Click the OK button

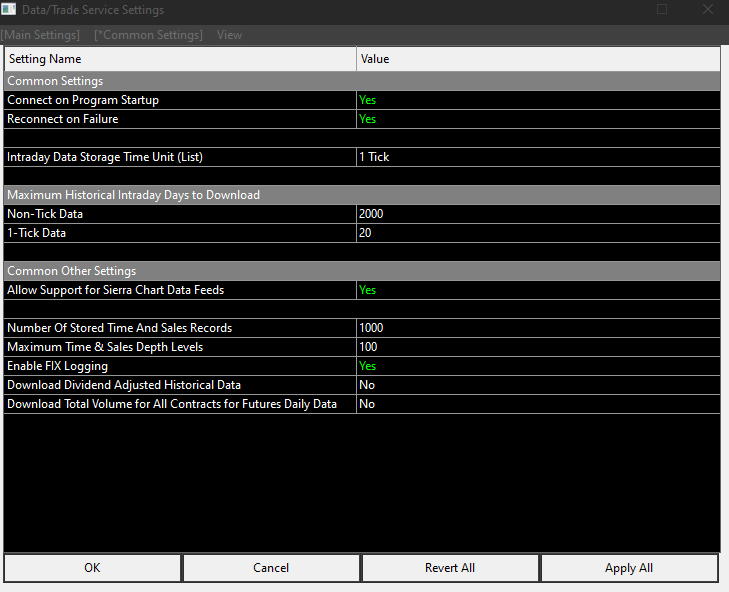(x=92, y=568)
